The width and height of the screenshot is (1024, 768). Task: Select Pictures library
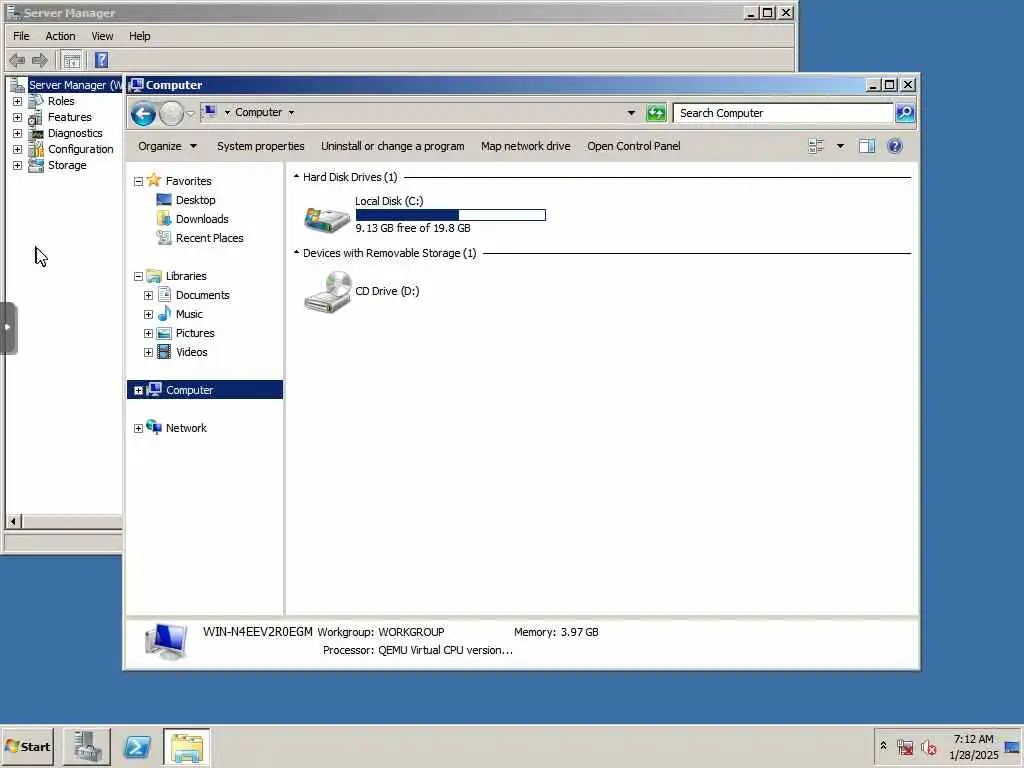(x=195, y=333)
